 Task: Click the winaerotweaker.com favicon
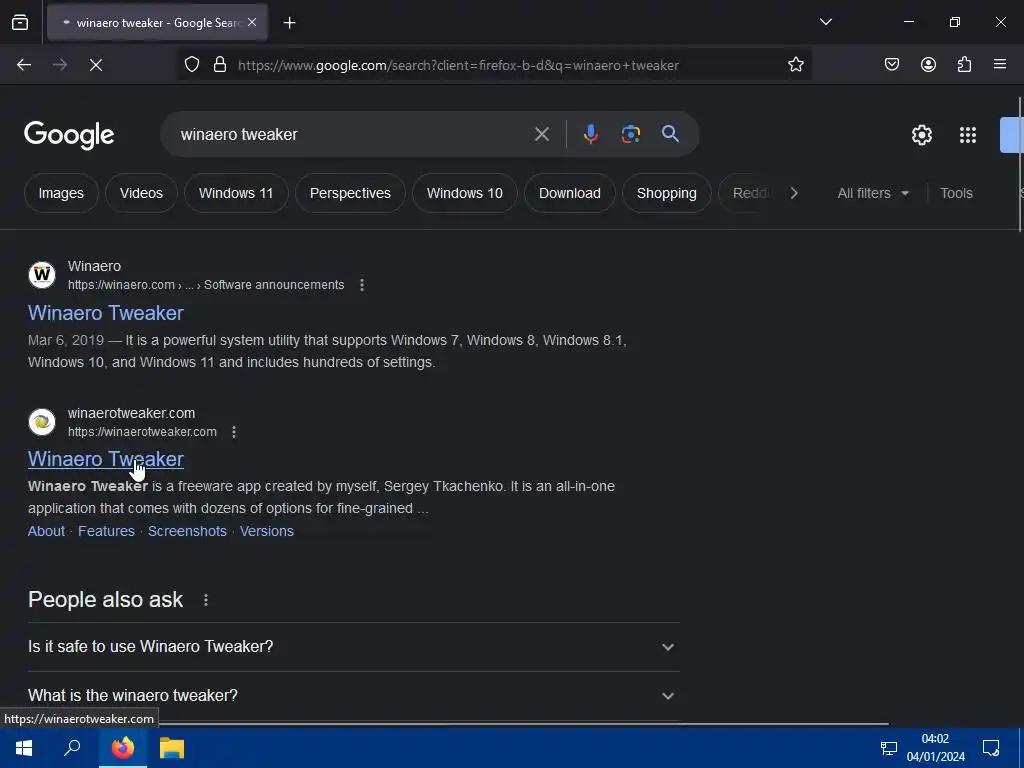42,422
